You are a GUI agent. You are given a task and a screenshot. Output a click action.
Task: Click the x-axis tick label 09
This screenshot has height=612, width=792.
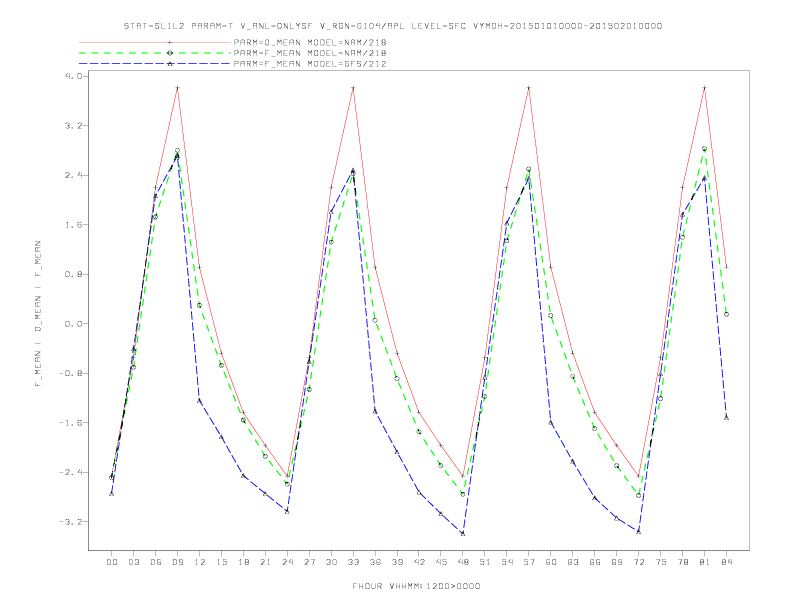point(178,562)
